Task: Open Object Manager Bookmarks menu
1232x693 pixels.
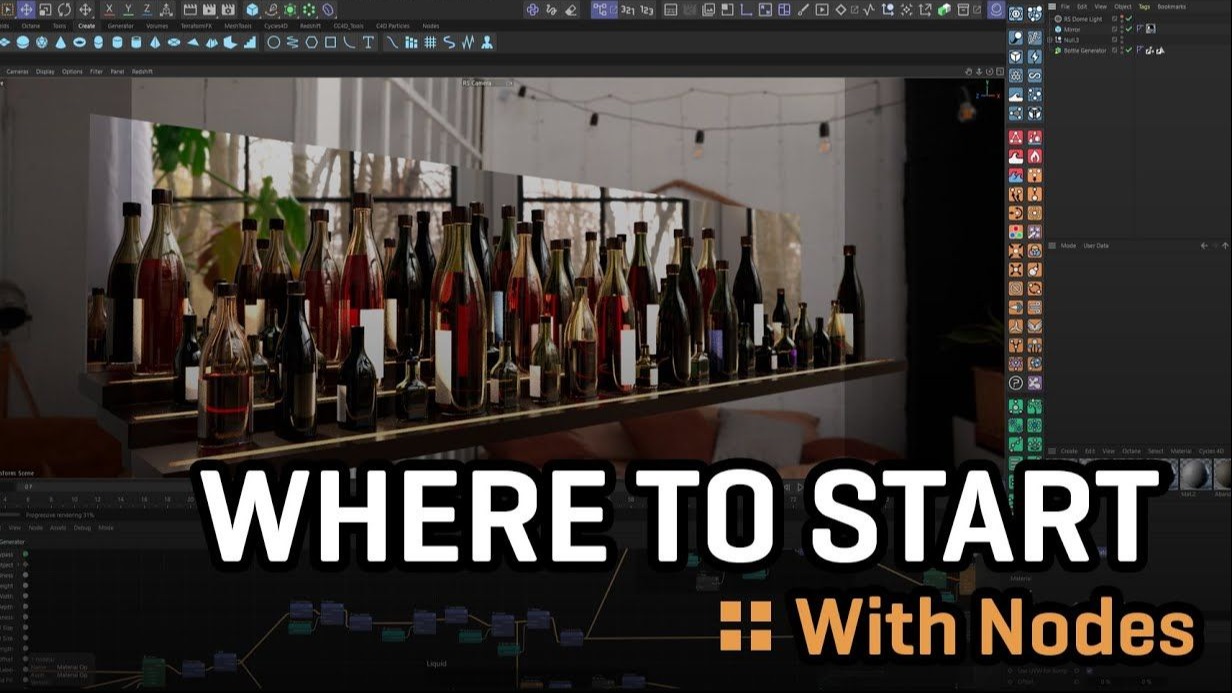Action: click(1171, 7)
